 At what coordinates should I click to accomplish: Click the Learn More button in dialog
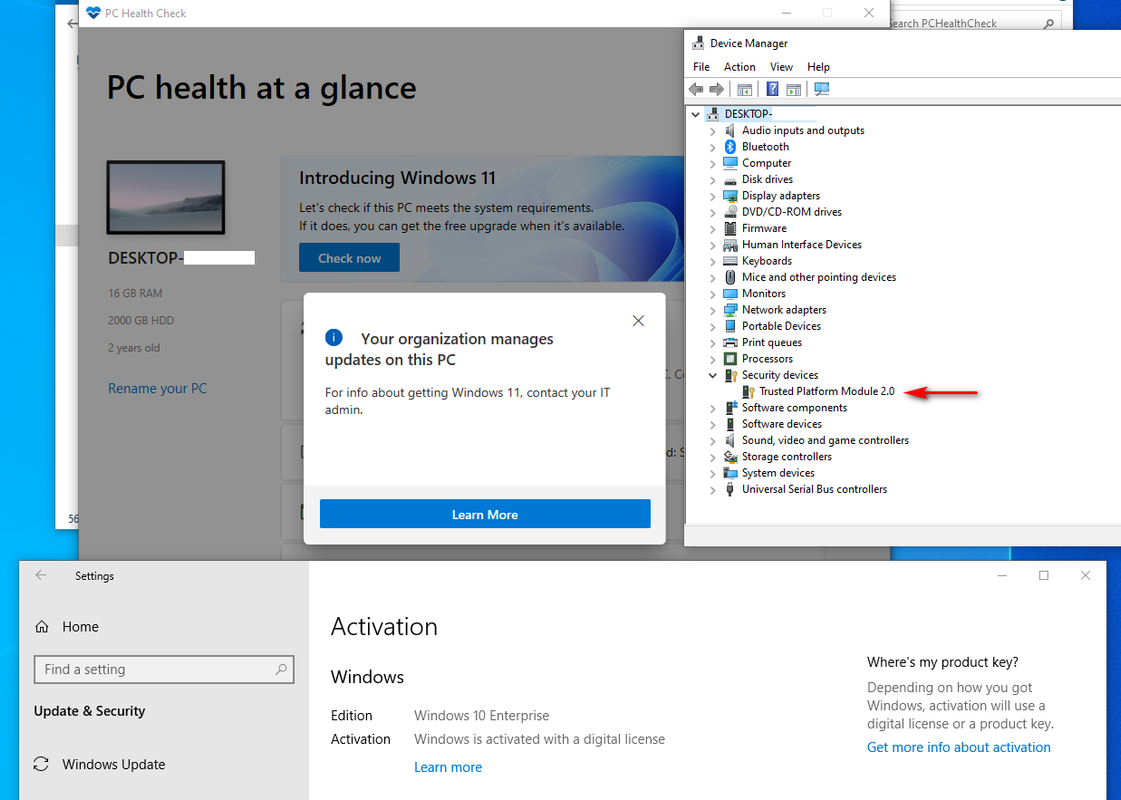point(485,514)
